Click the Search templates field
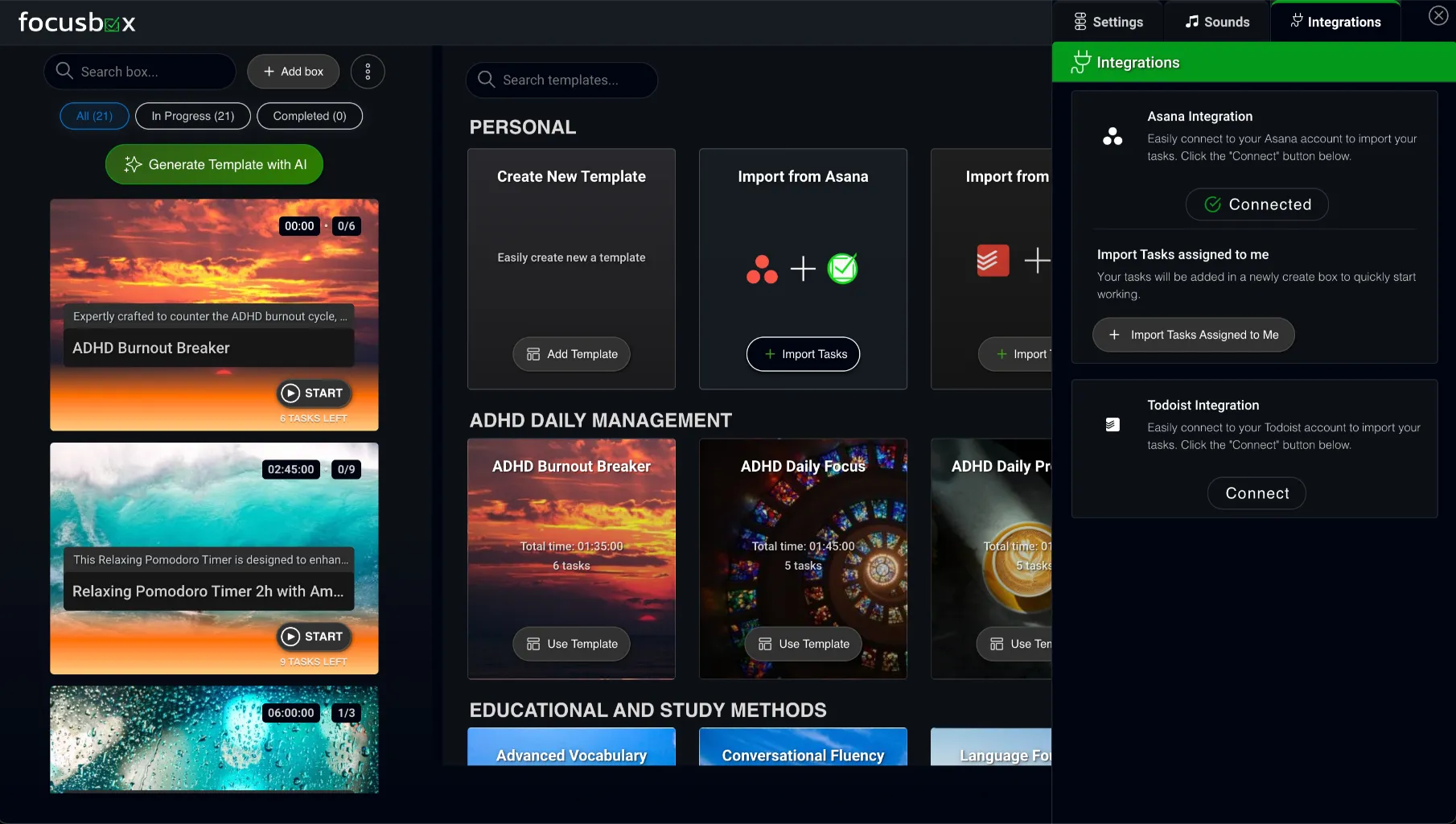The height and width of the screenshot is (824, 1456). [561, 80]
